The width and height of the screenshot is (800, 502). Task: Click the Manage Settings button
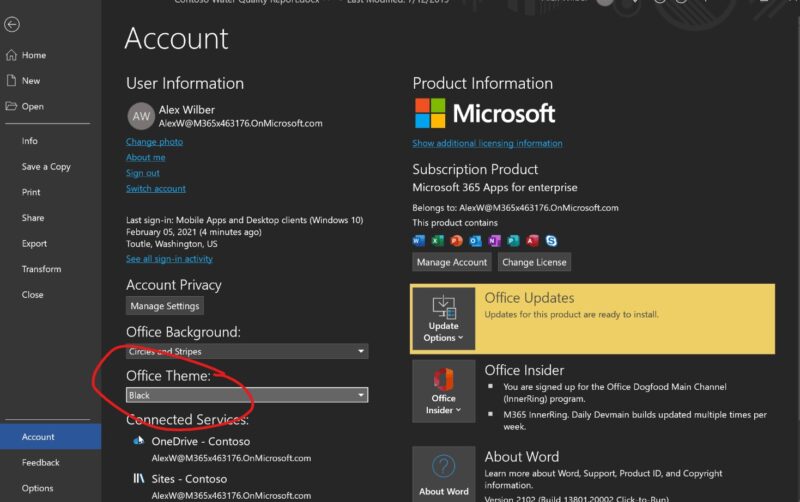click(x=165, y=306)
